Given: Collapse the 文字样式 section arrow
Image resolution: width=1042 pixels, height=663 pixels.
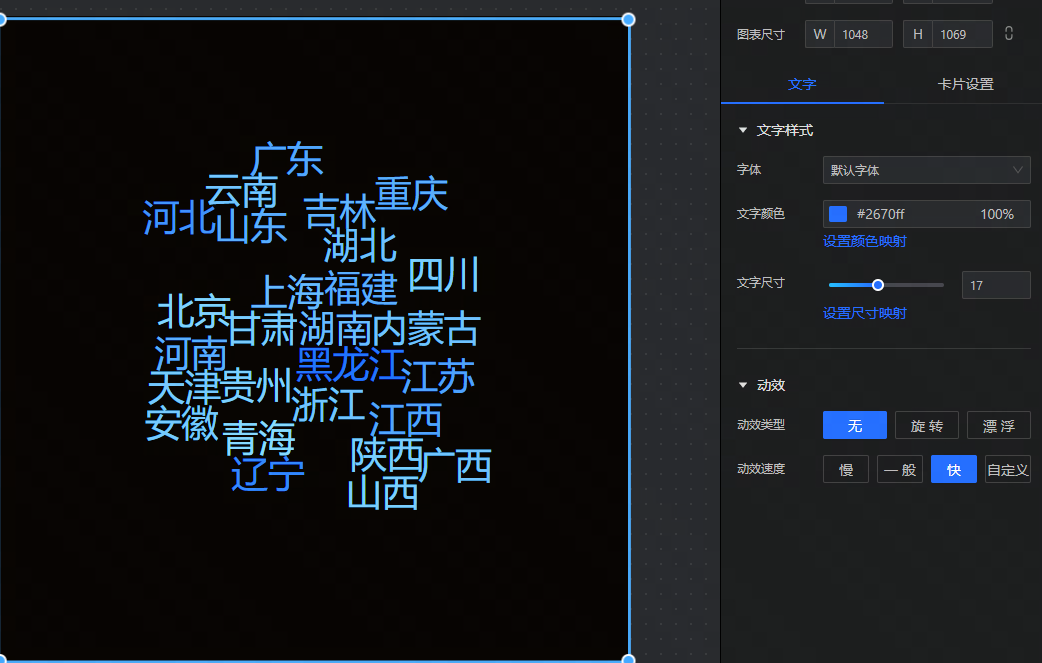Looking at the screenshot, I should tap(743, 130).
